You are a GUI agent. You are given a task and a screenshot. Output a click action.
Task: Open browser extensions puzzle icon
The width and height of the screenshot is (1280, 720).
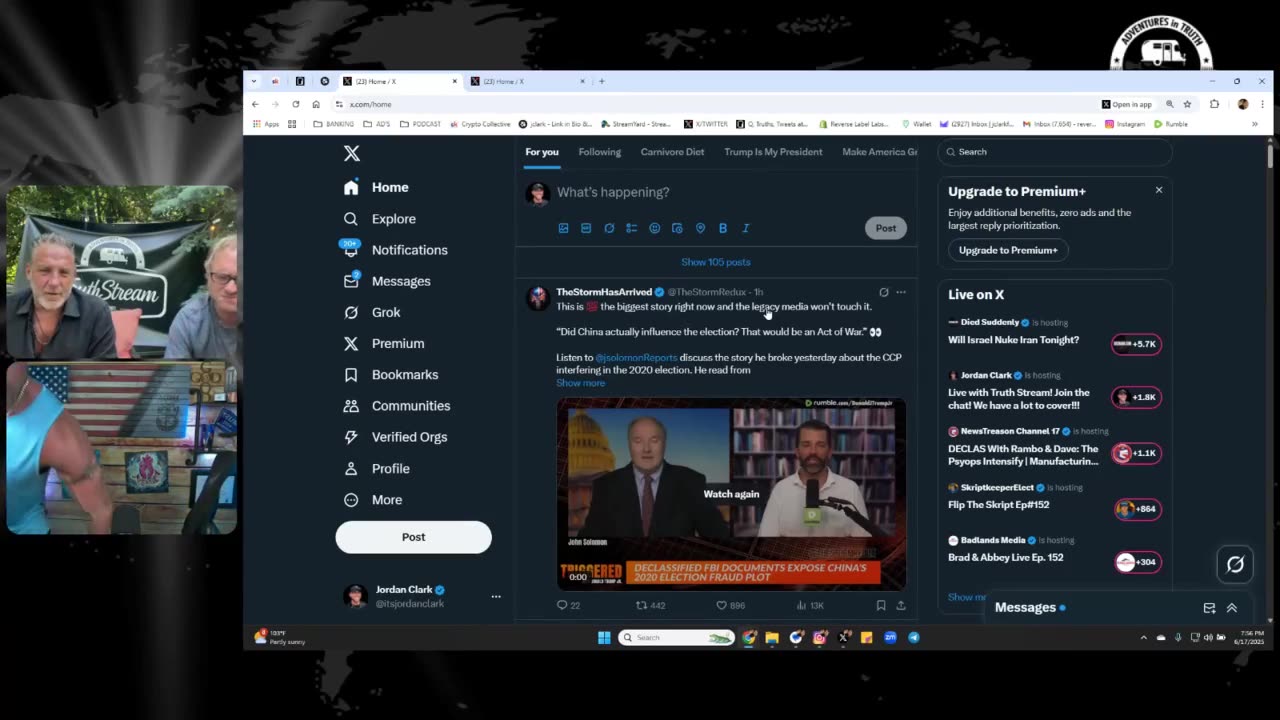[x=1214, y=104]
